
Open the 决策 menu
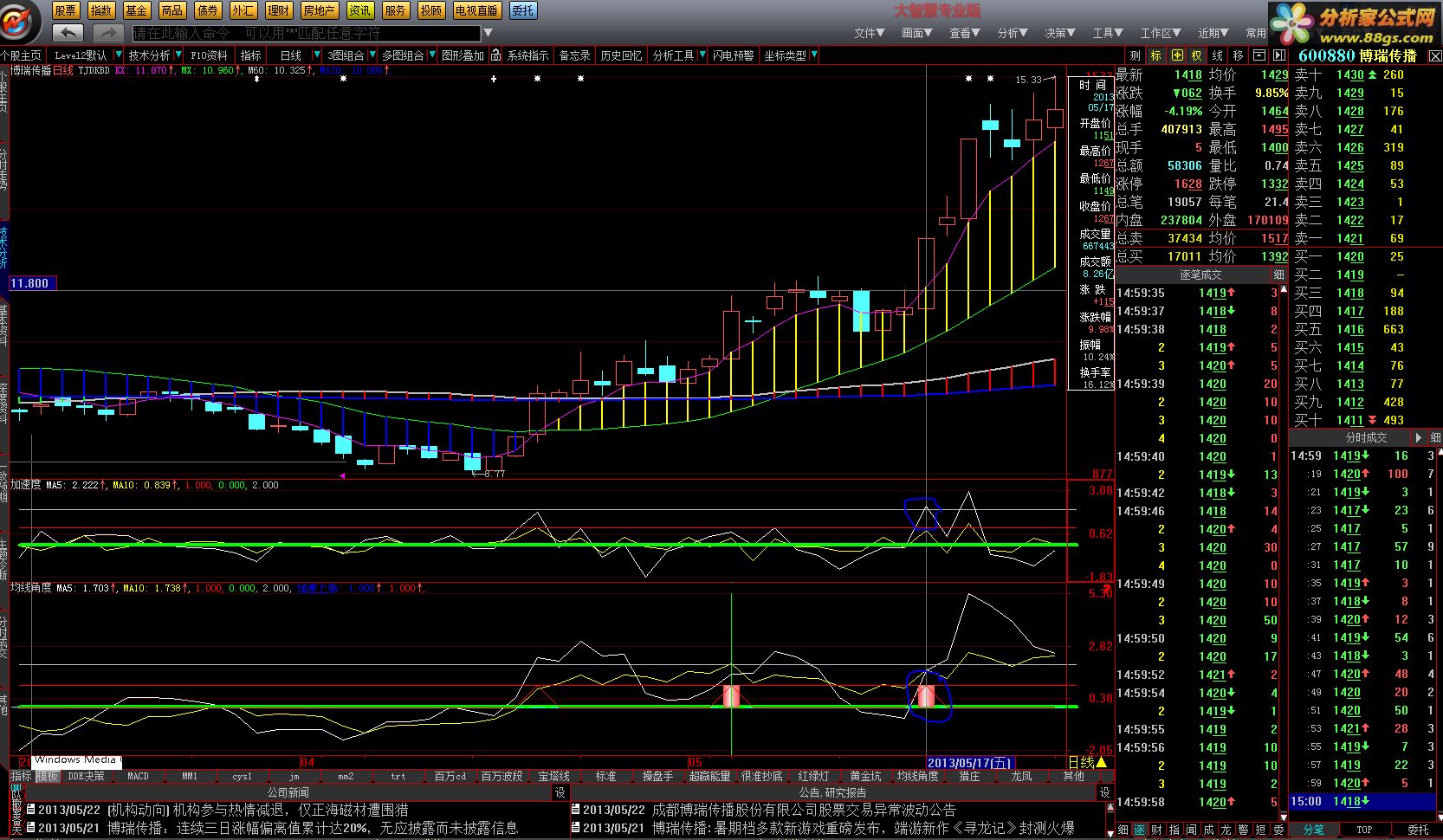pyautogui.click(x=1059, y=33)
